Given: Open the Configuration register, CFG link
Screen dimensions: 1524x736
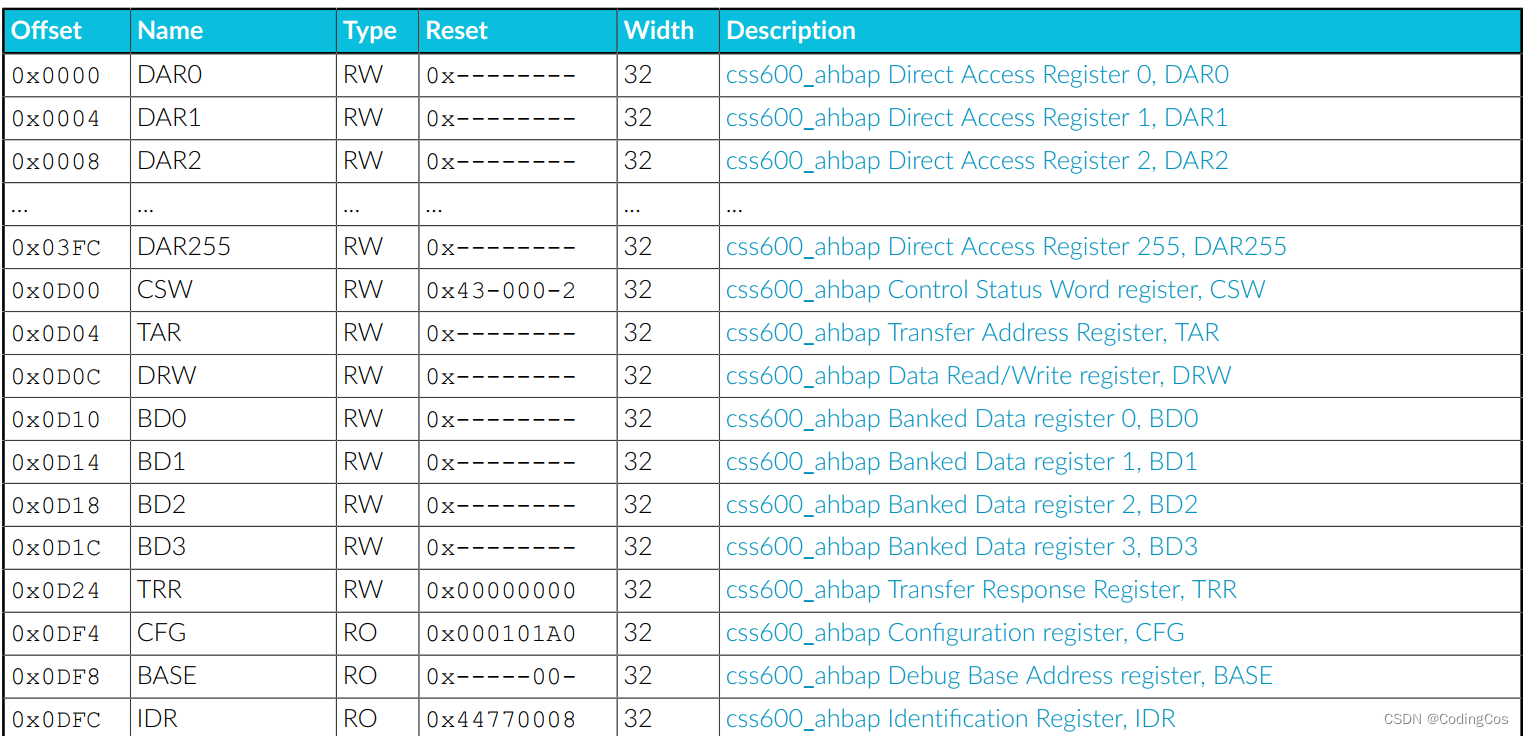Looking at the screenshot, I should click(x=955, y=633).
